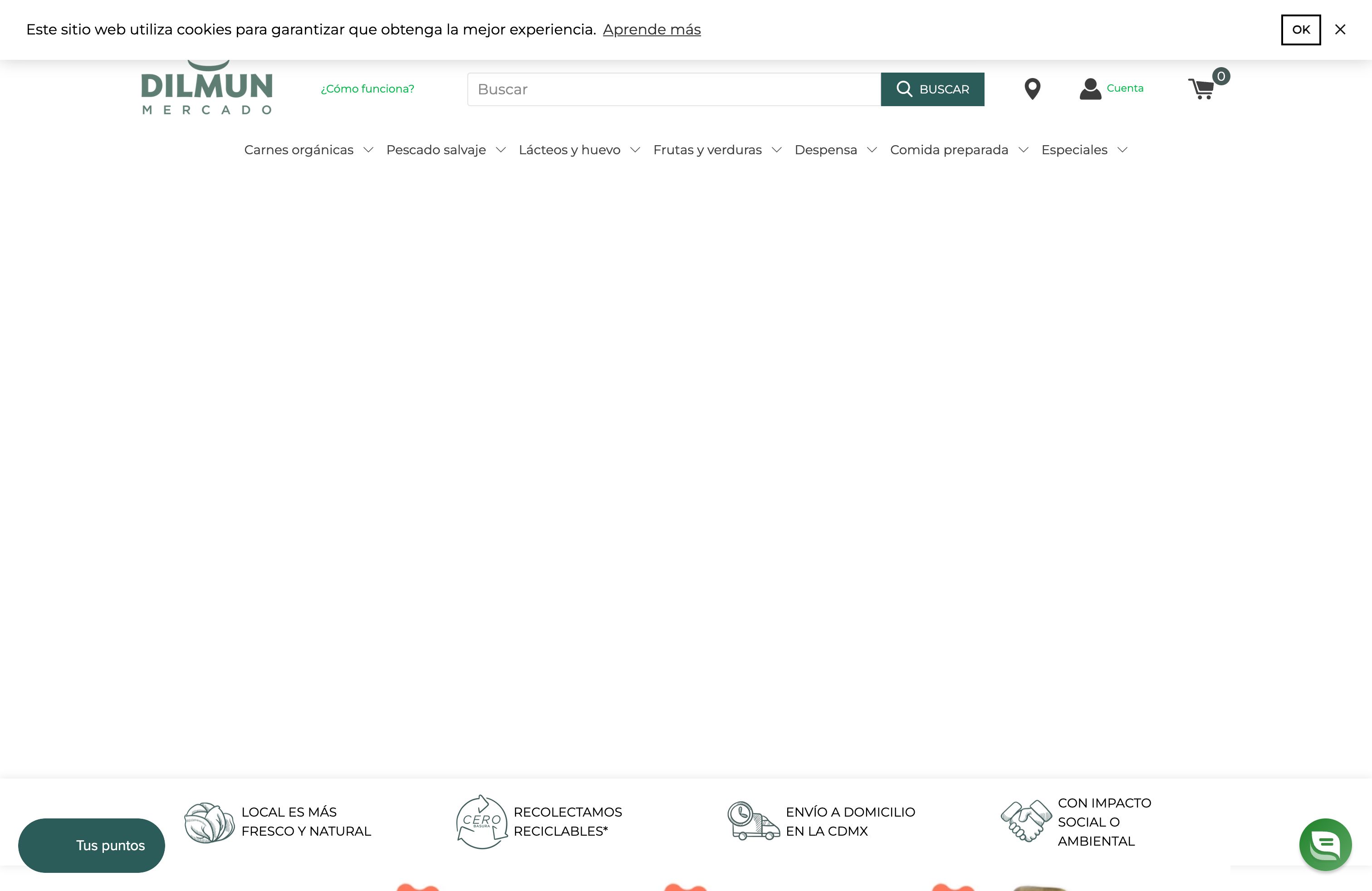Open the Cuenta account icon

click(x=1090, y=89)
